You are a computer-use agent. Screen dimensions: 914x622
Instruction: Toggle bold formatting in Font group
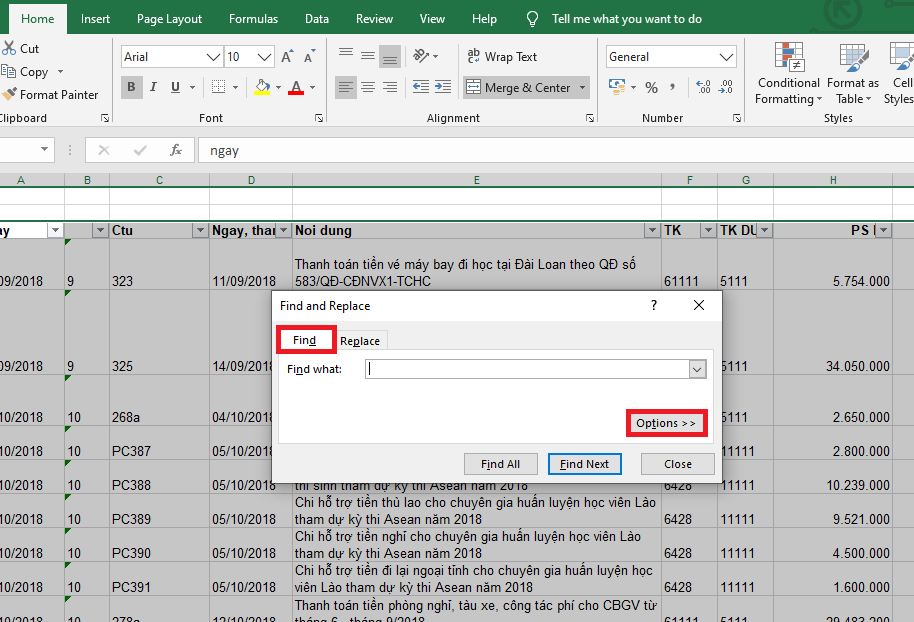click(x=132, y=88)
